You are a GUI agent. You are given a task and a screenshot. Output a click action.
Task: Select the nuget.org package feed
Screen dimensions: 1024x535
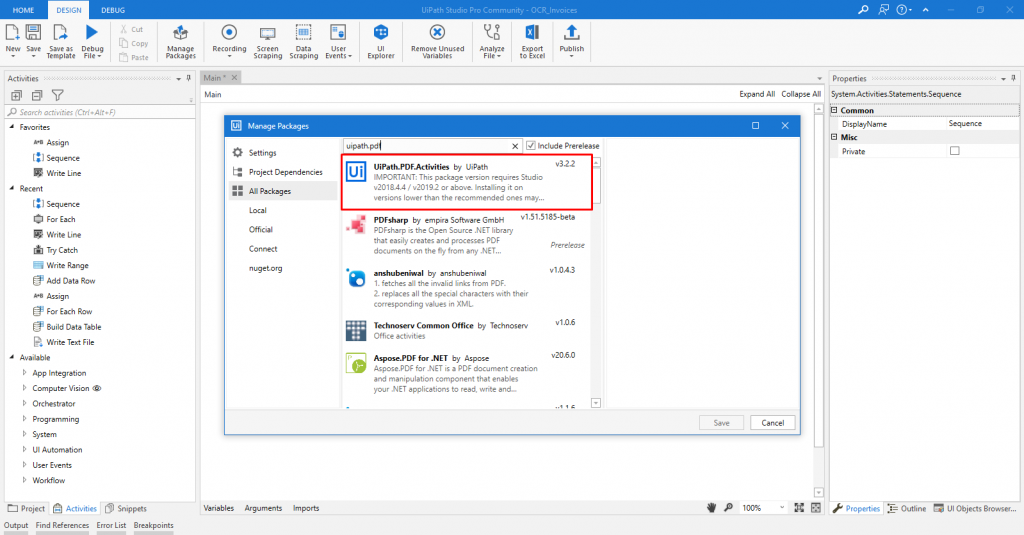pyautogui.click(x=265, y=268)
